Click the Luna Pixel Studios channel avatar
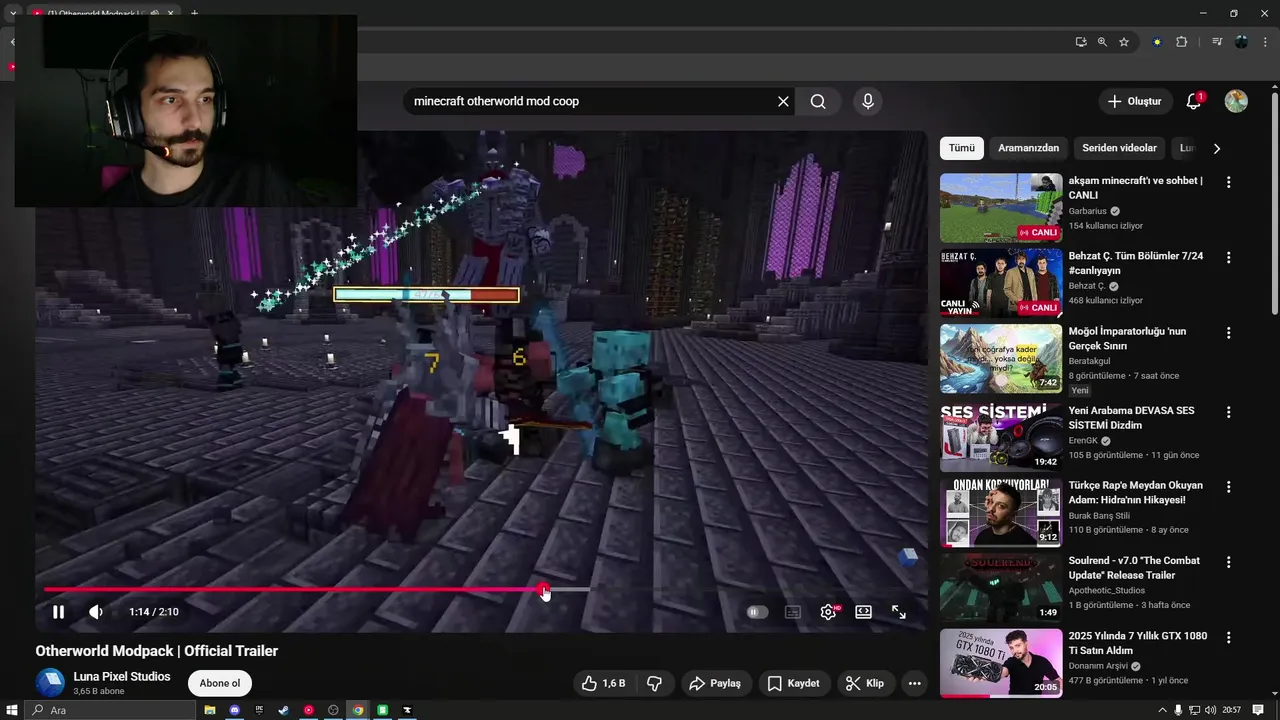The width and height of the screenshot is (1280, 720). point(50,683)
